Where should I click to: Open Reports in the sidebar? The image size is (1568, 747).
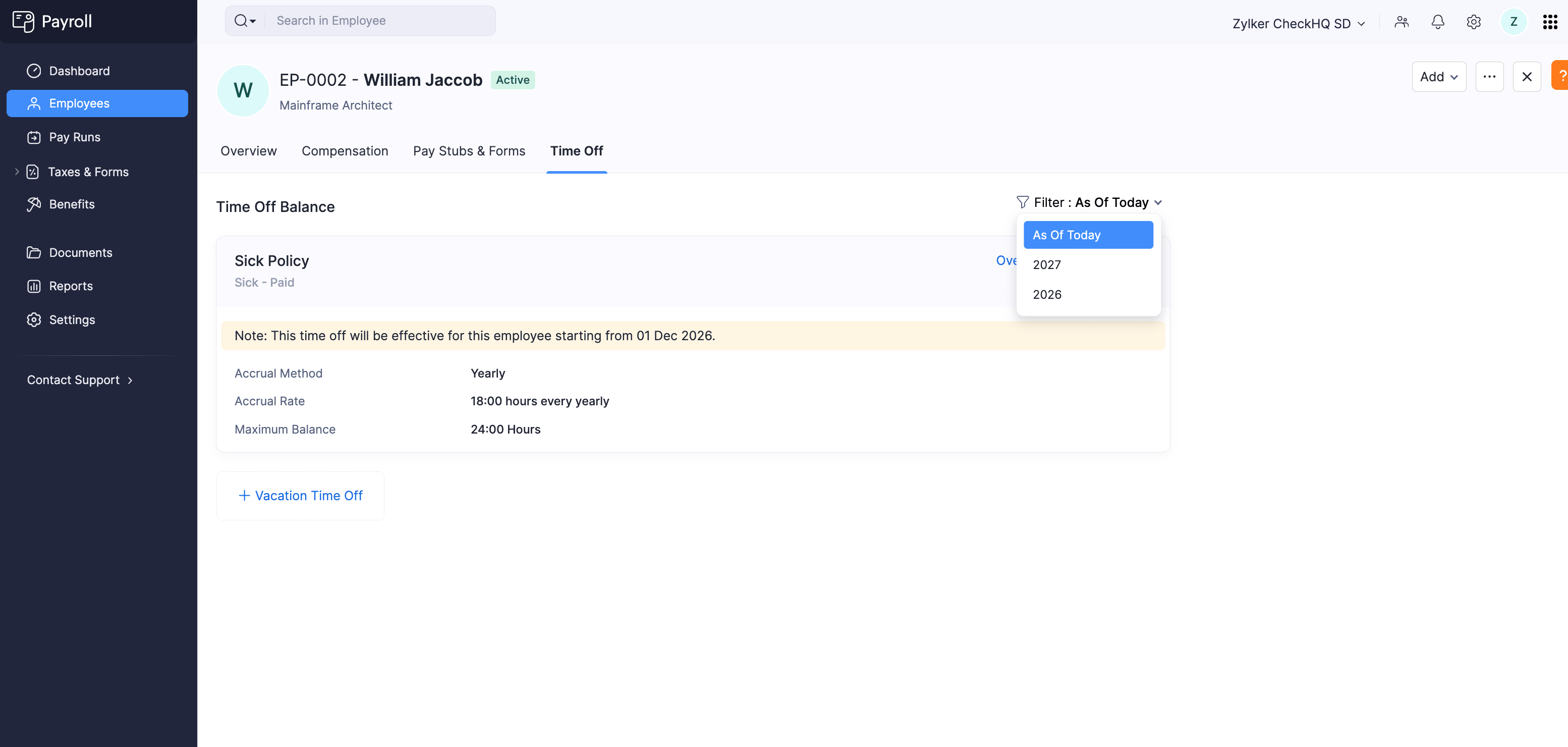[x=97, y=286]
